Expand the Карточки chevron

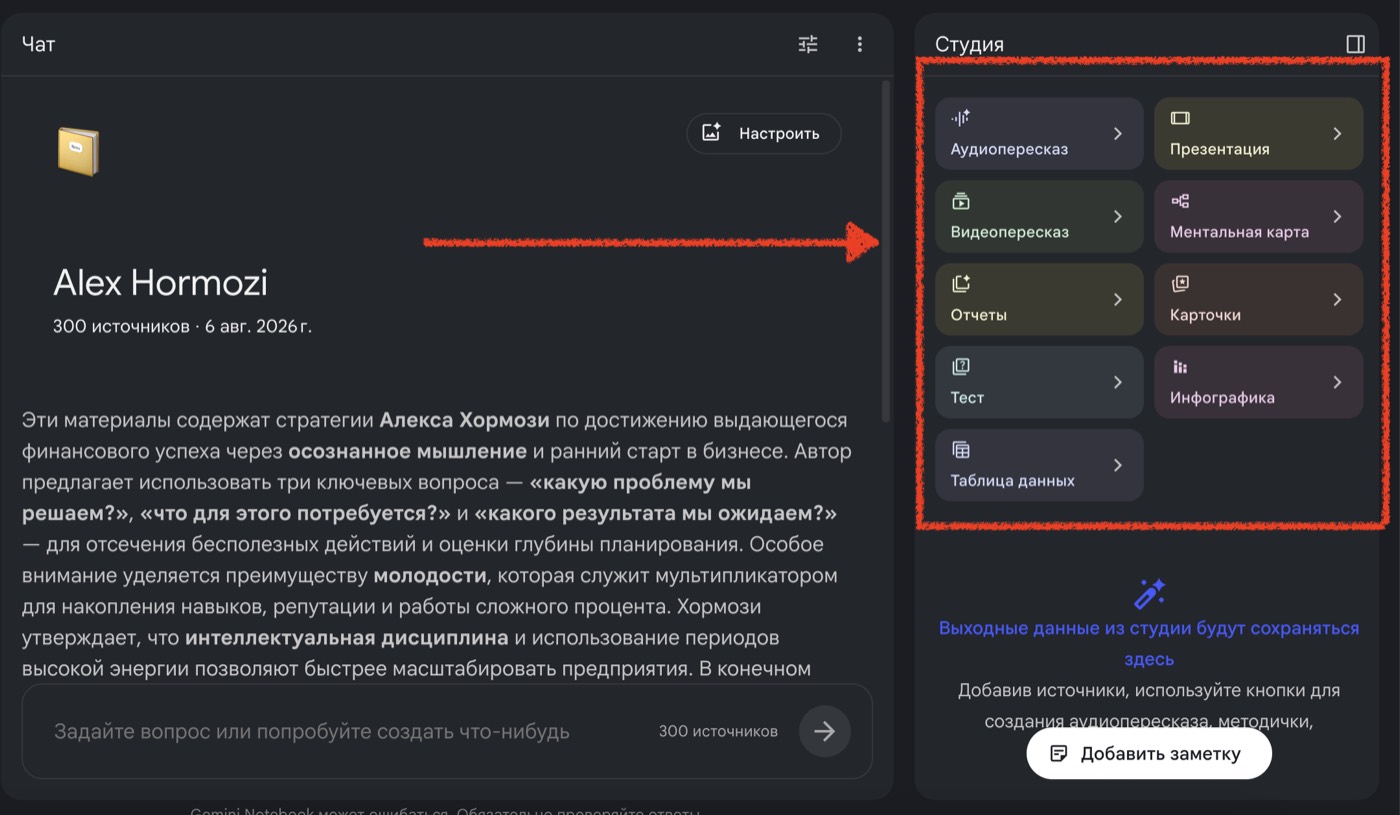pyautogui.click(x=1337, y=299)
